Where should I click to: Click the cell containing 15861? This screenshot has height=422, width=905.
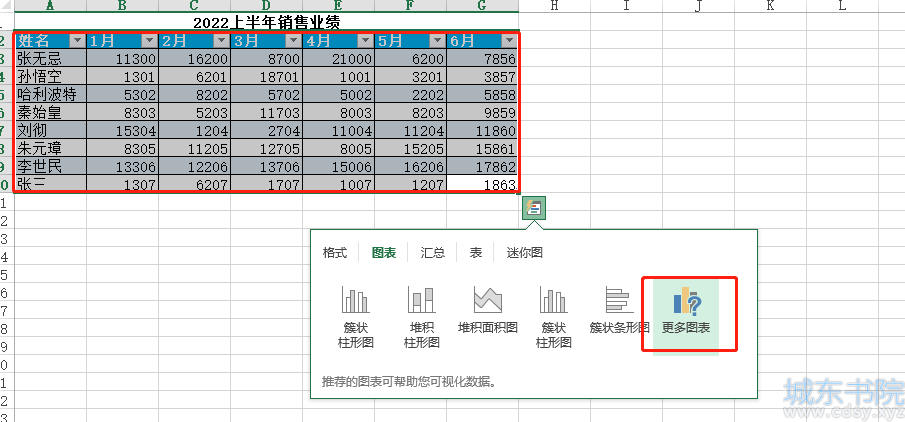482,148
